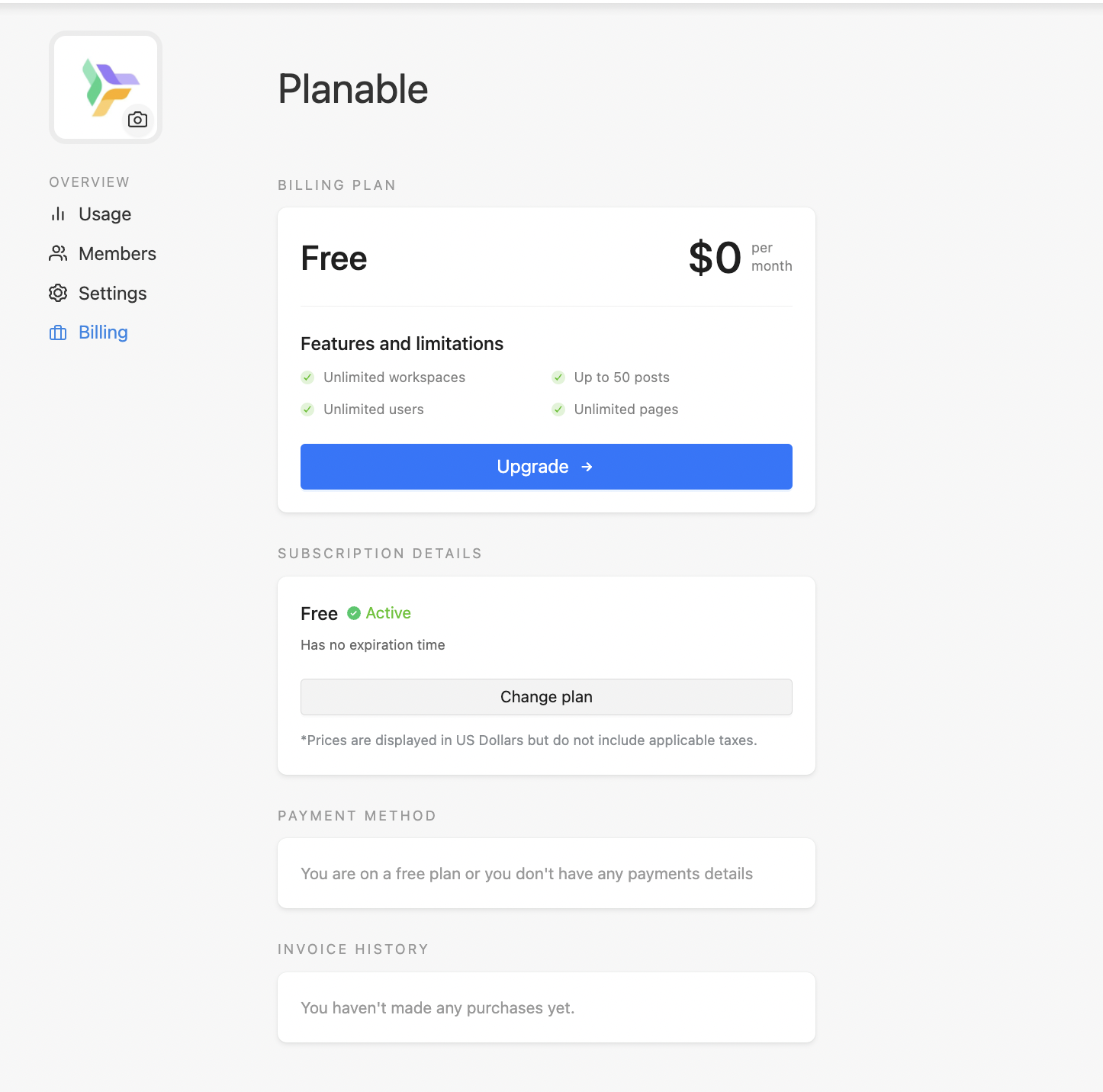Click check icon beside Unlimited workspaces

pos(307,377)
